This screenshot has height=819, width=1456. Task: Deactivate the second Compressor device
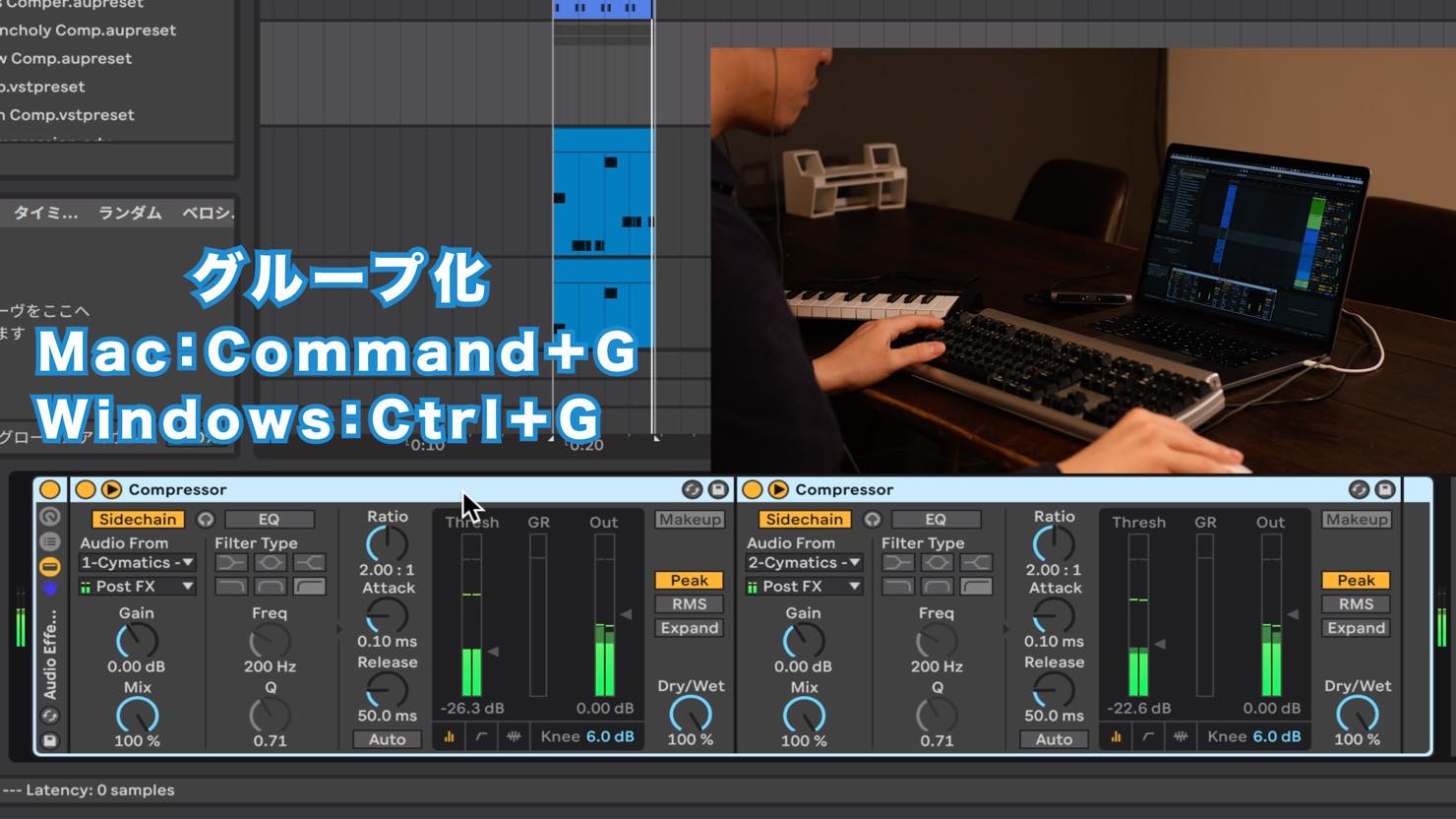(x=753, y=489)
